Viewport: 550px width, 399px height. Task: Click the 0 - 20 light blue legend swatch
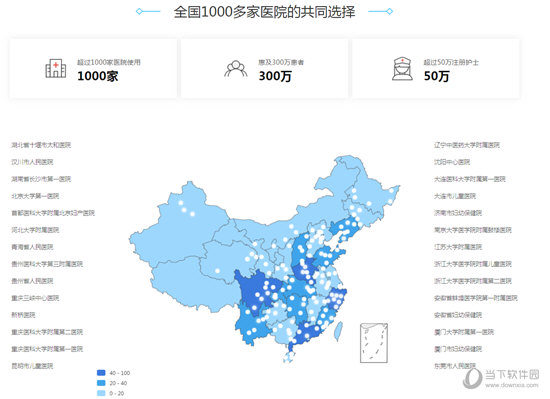(x=101, y=393)
